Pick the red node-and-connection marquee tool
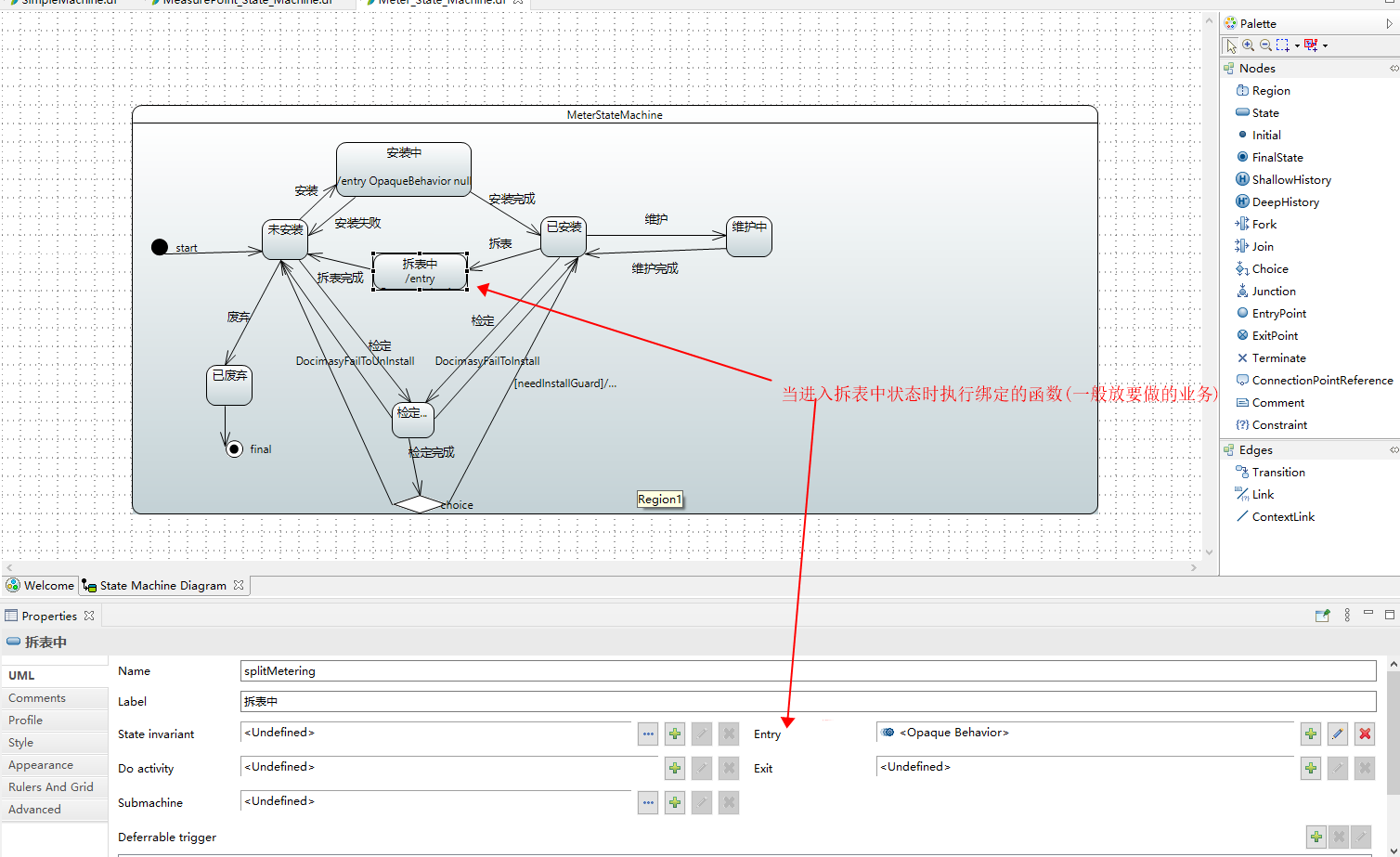The width and height of the screenshot is (1400, 857). [1311, 45]
